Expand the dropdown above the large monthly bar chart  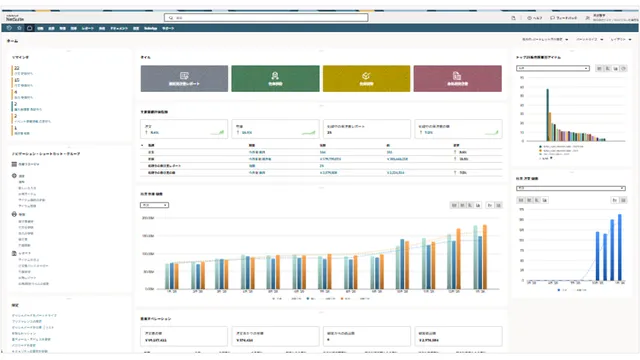tap(154, 205)
